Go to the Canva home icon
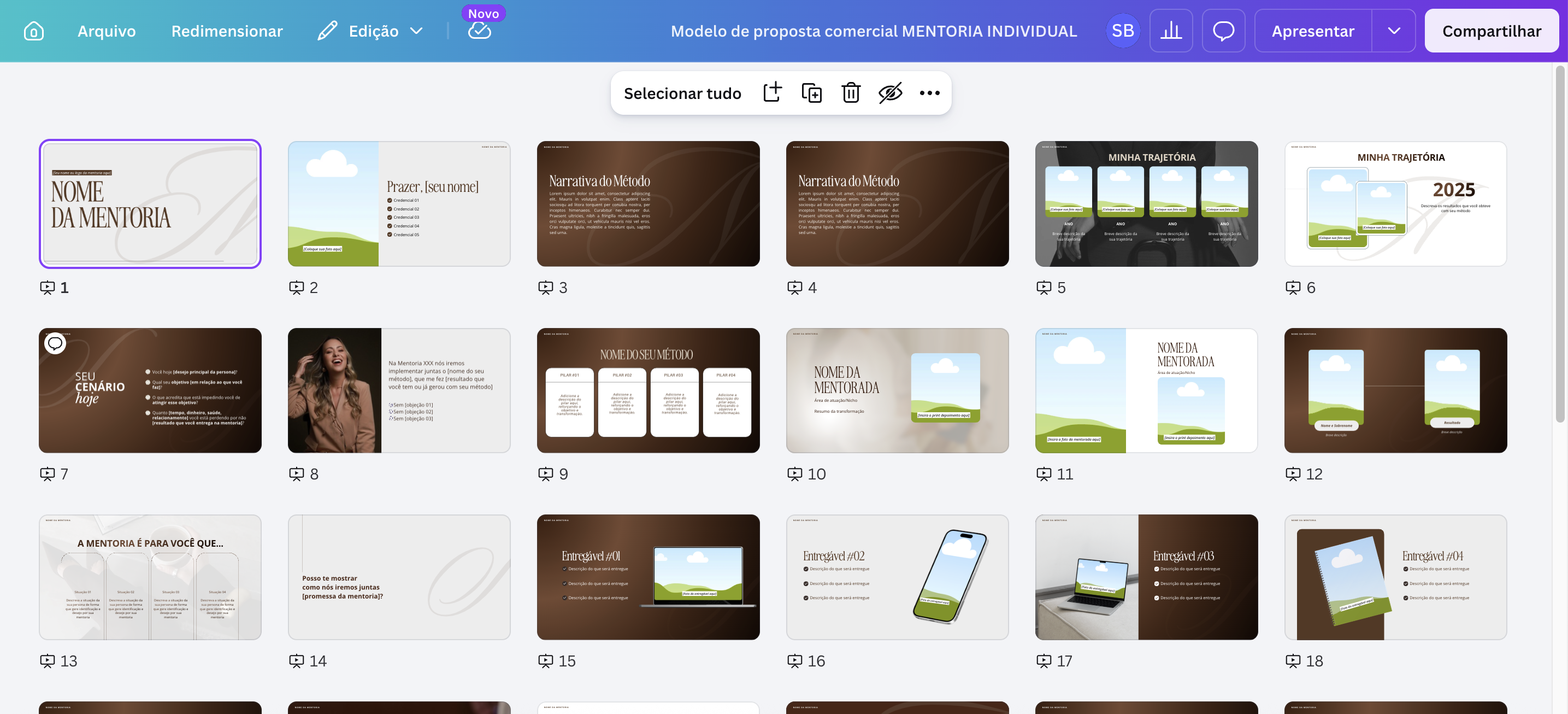1568x714 pixels. point(33,31)
